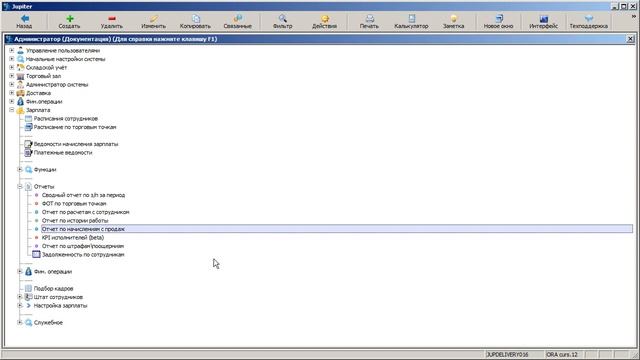Viewport: 640px width, 360px height.
Task: Click the Складской учёт icon
Action: tap(20, 68)
